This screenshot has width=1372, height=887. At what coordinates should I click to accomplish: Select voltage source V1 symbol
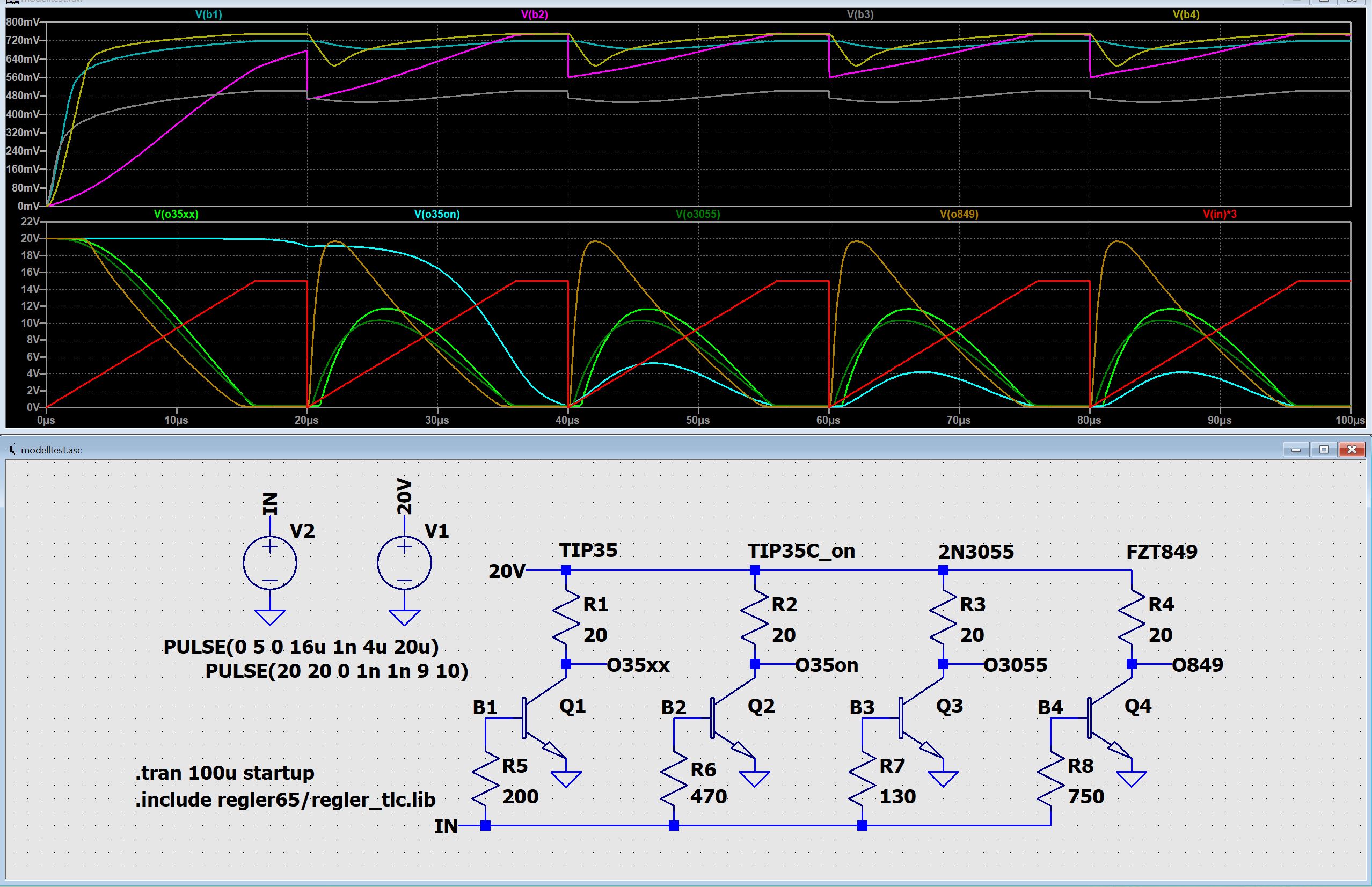[x=404, y=563]
